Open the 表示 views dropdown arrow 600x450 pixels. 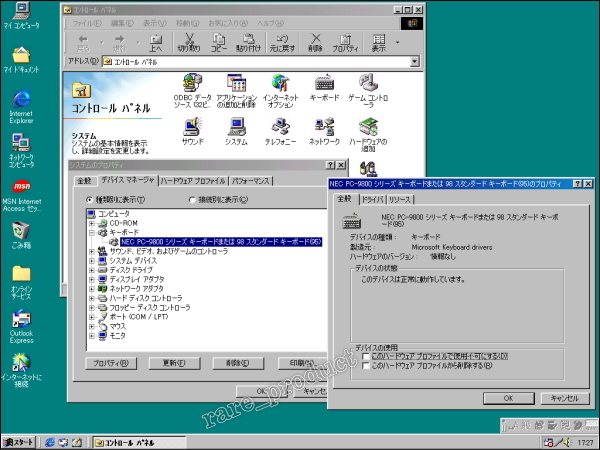pyautogui.click(x=397, y=42)
